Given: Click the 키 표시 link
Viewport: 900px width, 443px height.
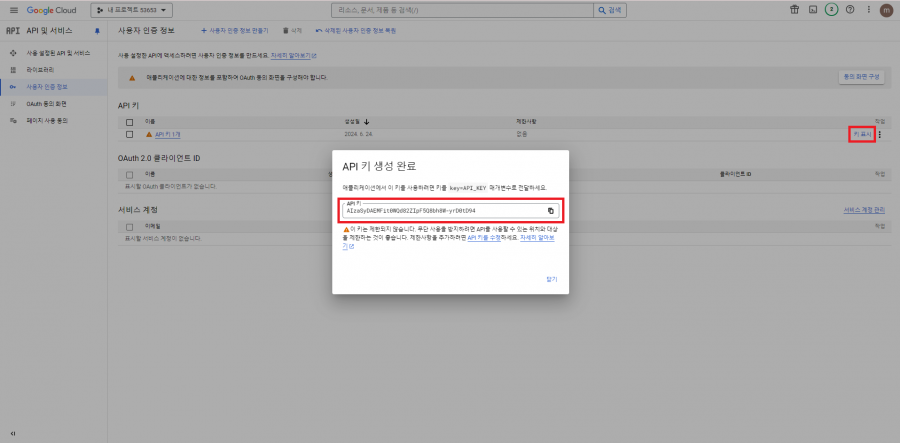Looking at the screenshot, I should [862, 134].
